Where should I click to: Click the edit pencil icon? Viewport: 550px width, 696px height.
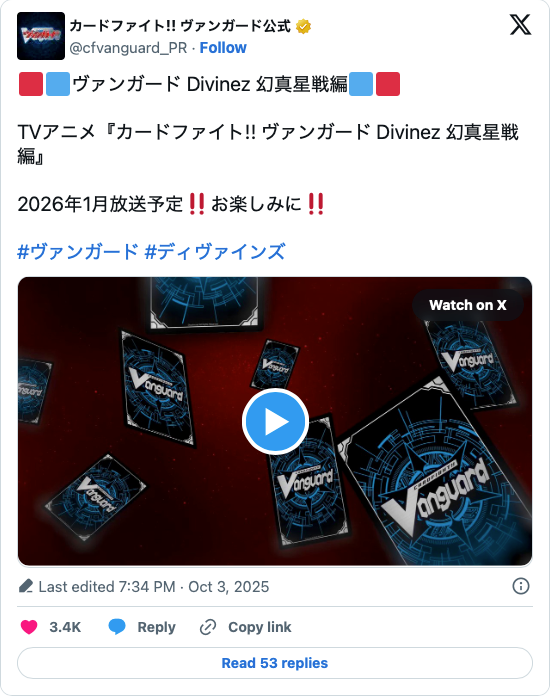click(26, 586)
